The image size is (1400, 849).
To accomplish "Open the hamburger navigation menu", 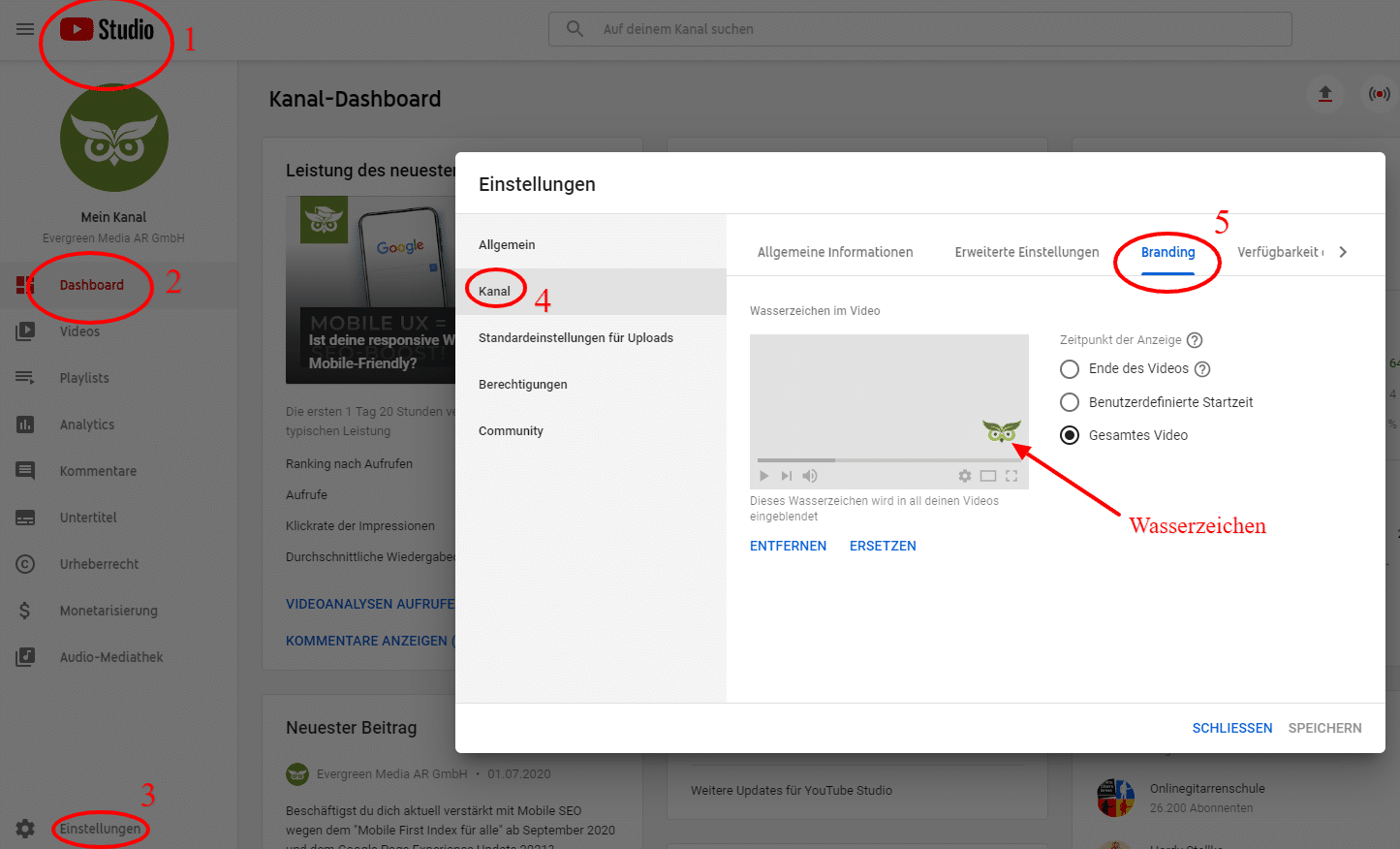I will 25,29.
